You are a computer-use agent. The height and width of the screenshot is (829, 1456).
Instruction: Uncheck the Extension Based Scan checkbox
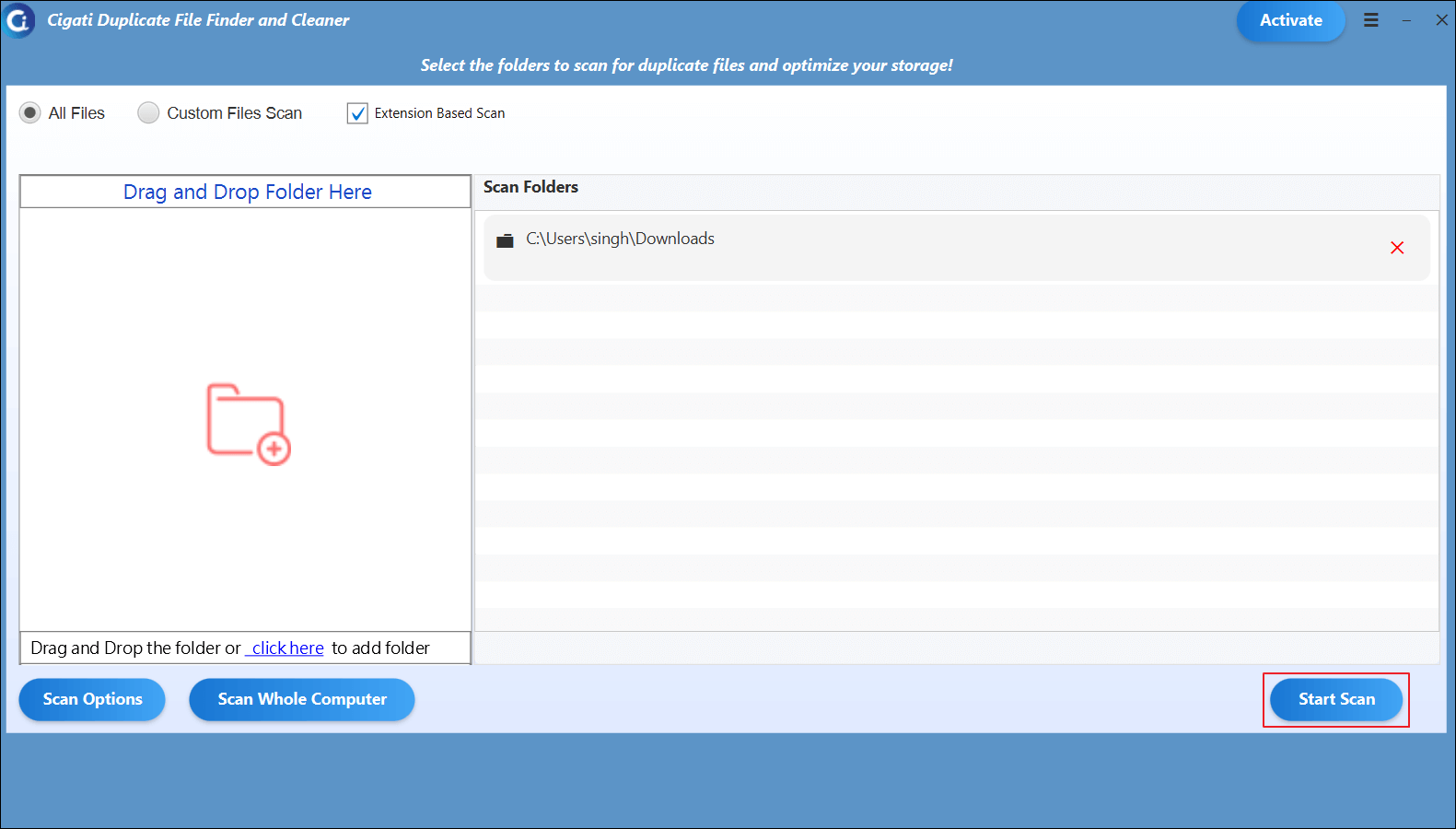coord(357,113)
